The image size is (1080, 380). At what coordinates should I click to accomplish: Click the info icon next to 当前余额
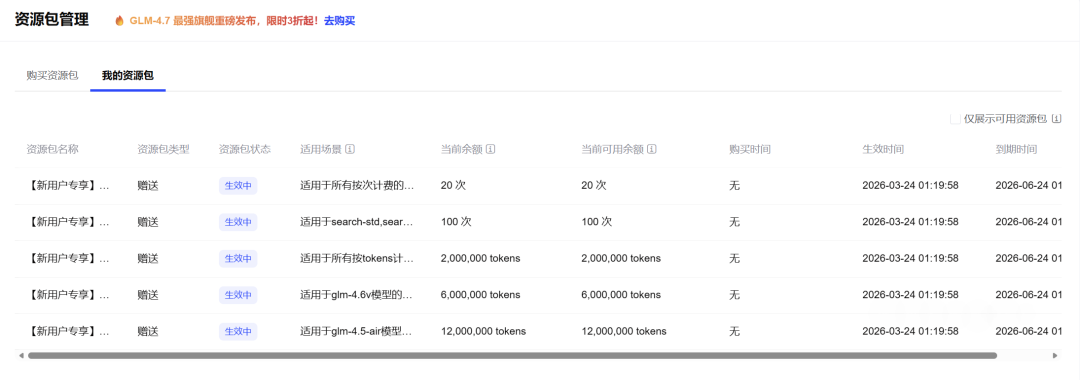click(490, 149)
